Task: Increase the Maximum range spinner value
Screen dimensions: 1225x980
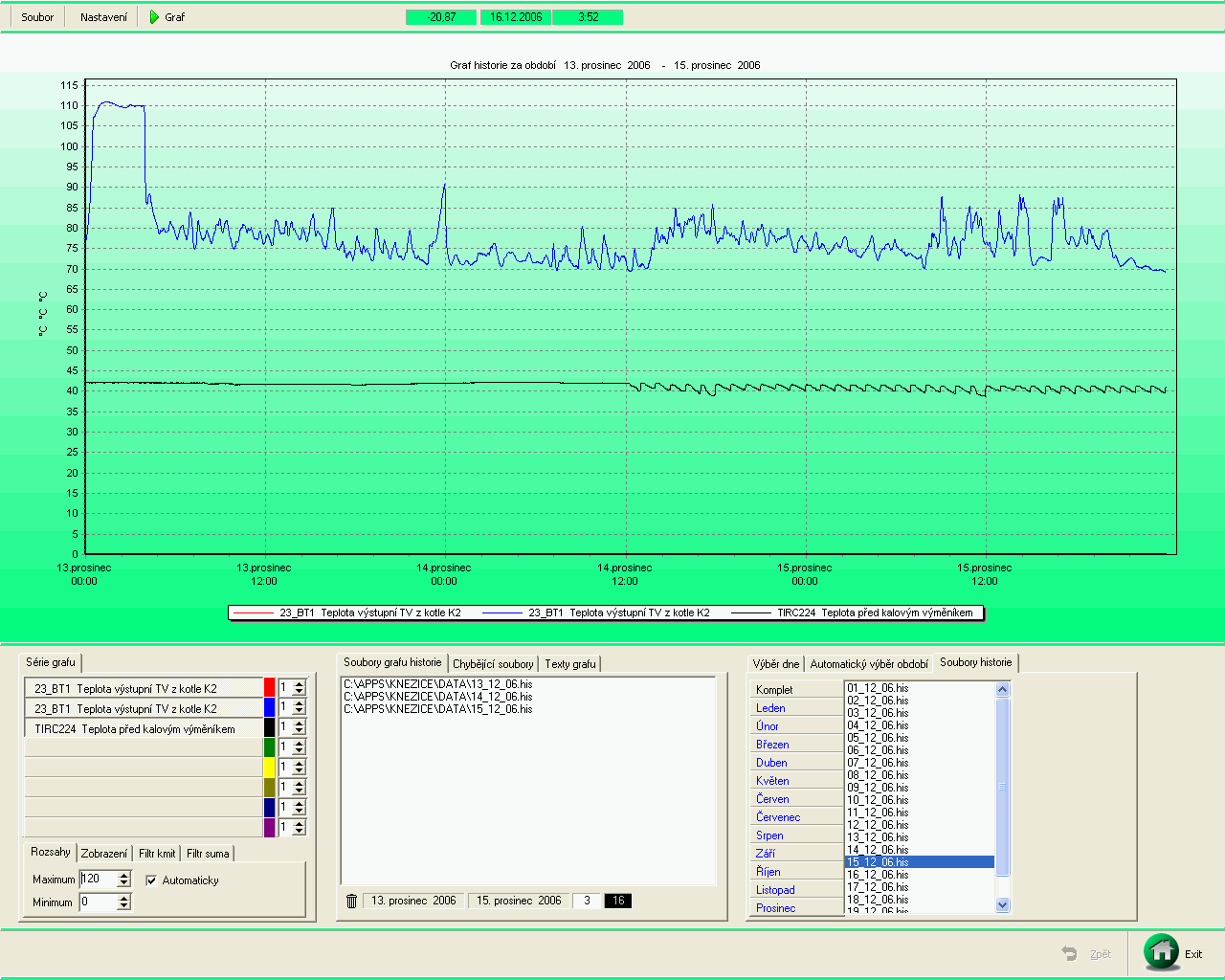Action: 123,875
